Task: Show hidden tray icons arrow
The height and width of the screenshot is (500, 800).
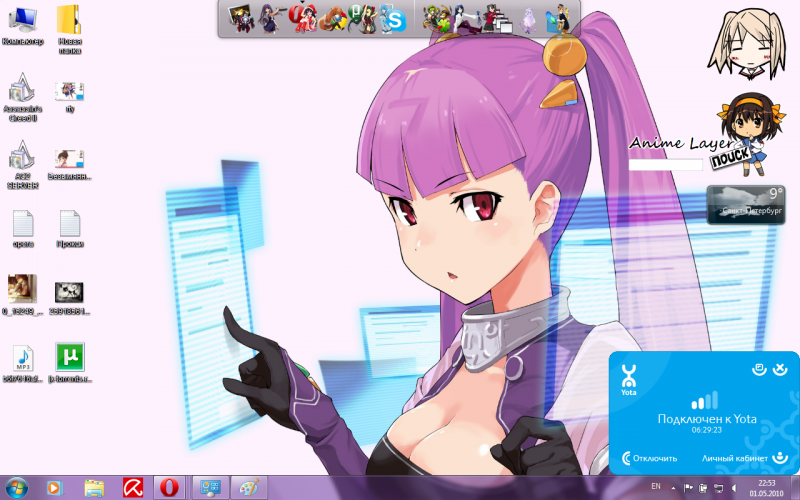Action: point(672,488)
